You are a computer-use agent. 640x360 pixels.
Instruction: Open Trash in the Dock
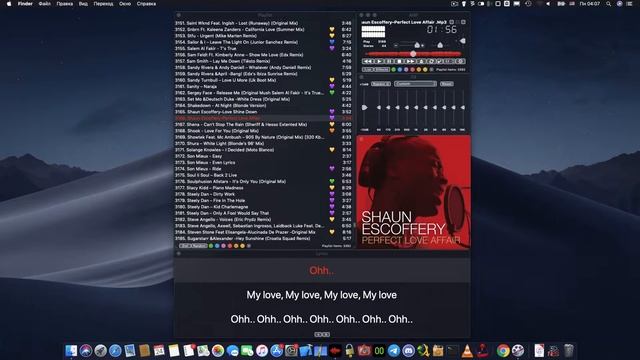[569, 351]
